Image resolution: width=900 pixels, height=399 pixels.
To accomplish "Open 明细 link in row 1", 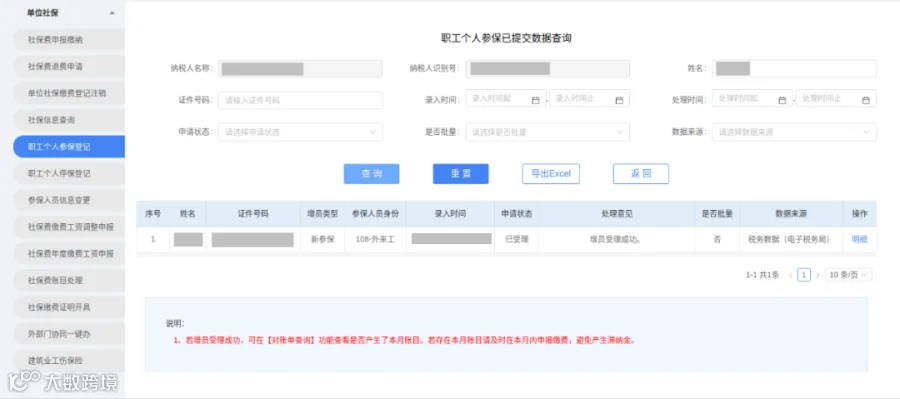I will [859, 239].
